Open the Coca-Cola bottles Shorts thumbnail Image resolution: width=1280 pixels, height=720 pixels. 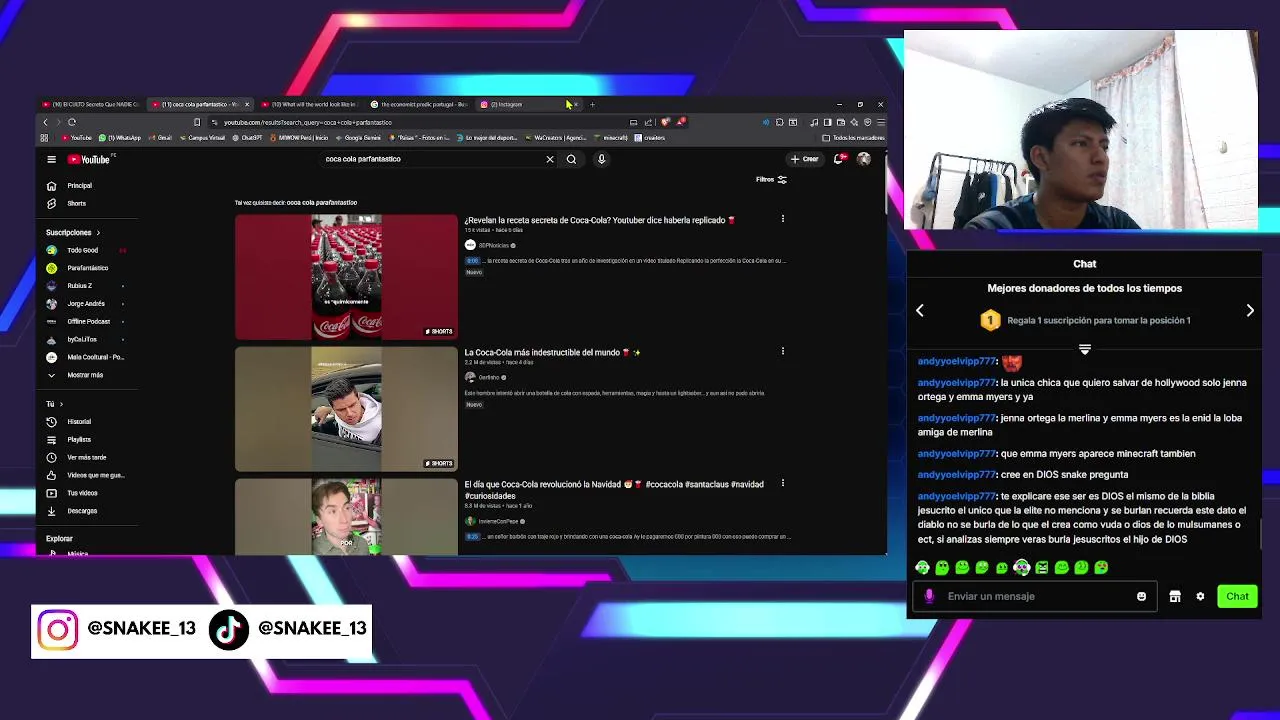tap(346, 277)
